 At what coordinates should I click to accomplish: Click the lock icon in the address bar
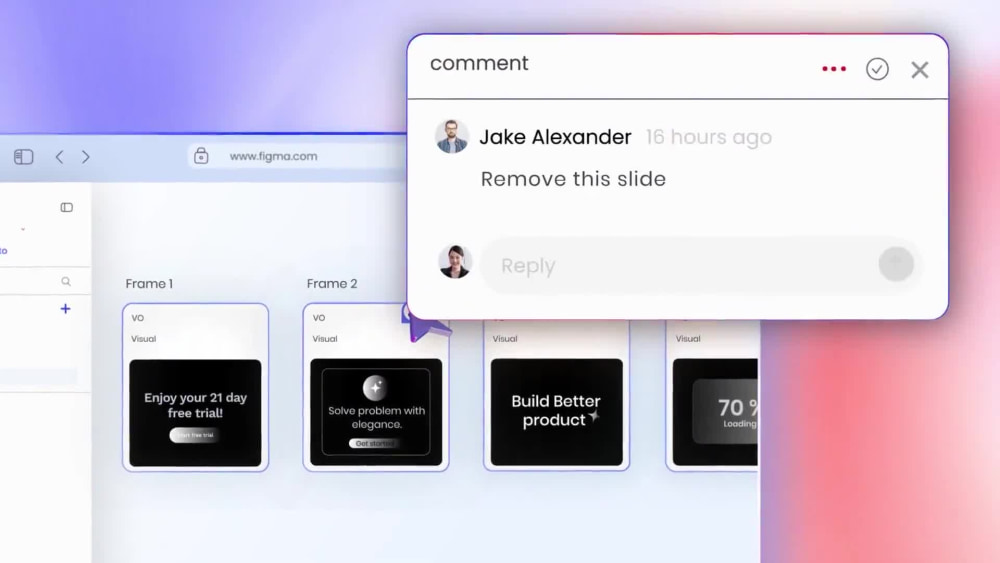[x=201, y=156]
